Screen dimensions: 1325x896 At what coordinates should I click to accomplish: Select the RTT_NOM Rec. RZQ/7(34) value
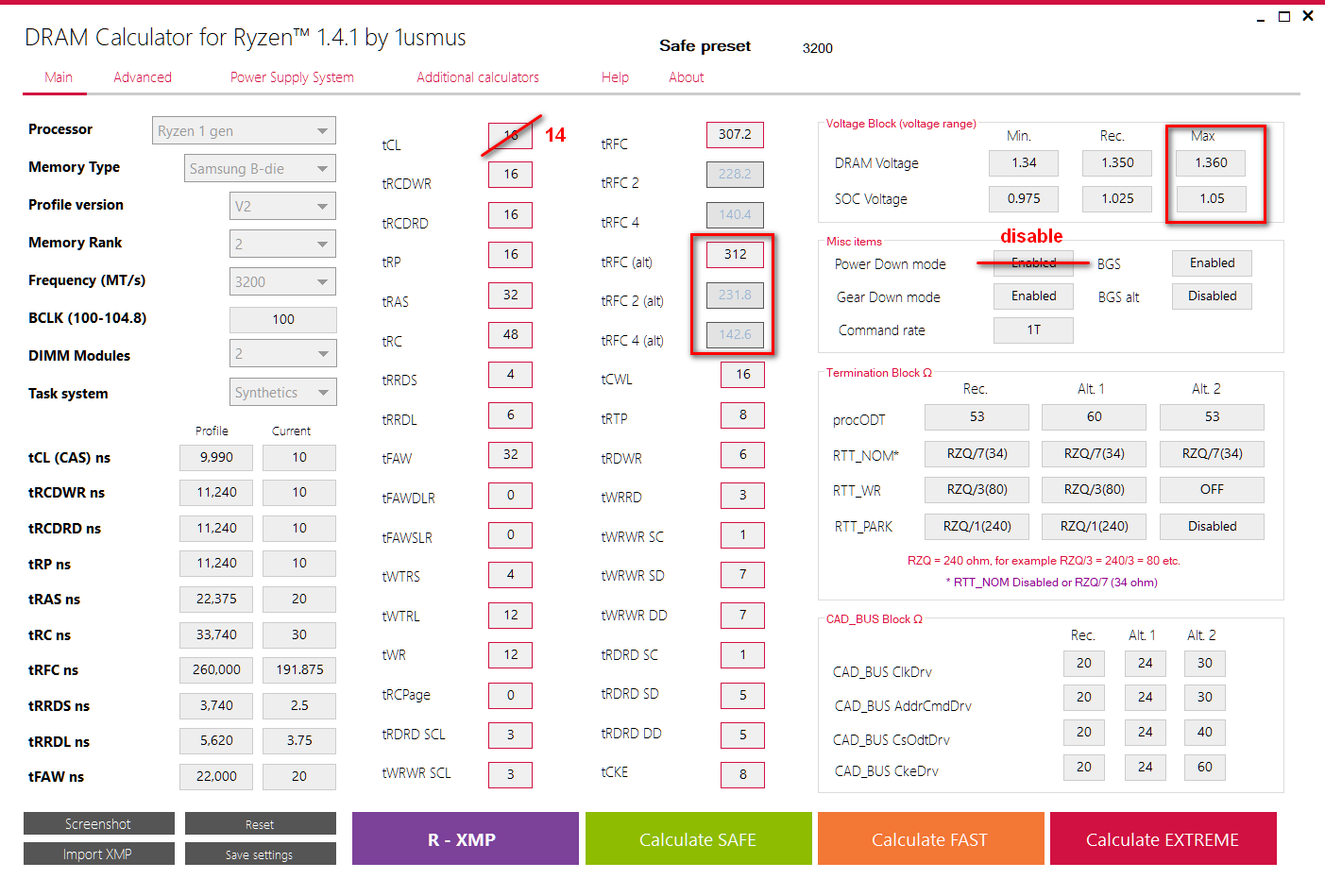(977, 454)
